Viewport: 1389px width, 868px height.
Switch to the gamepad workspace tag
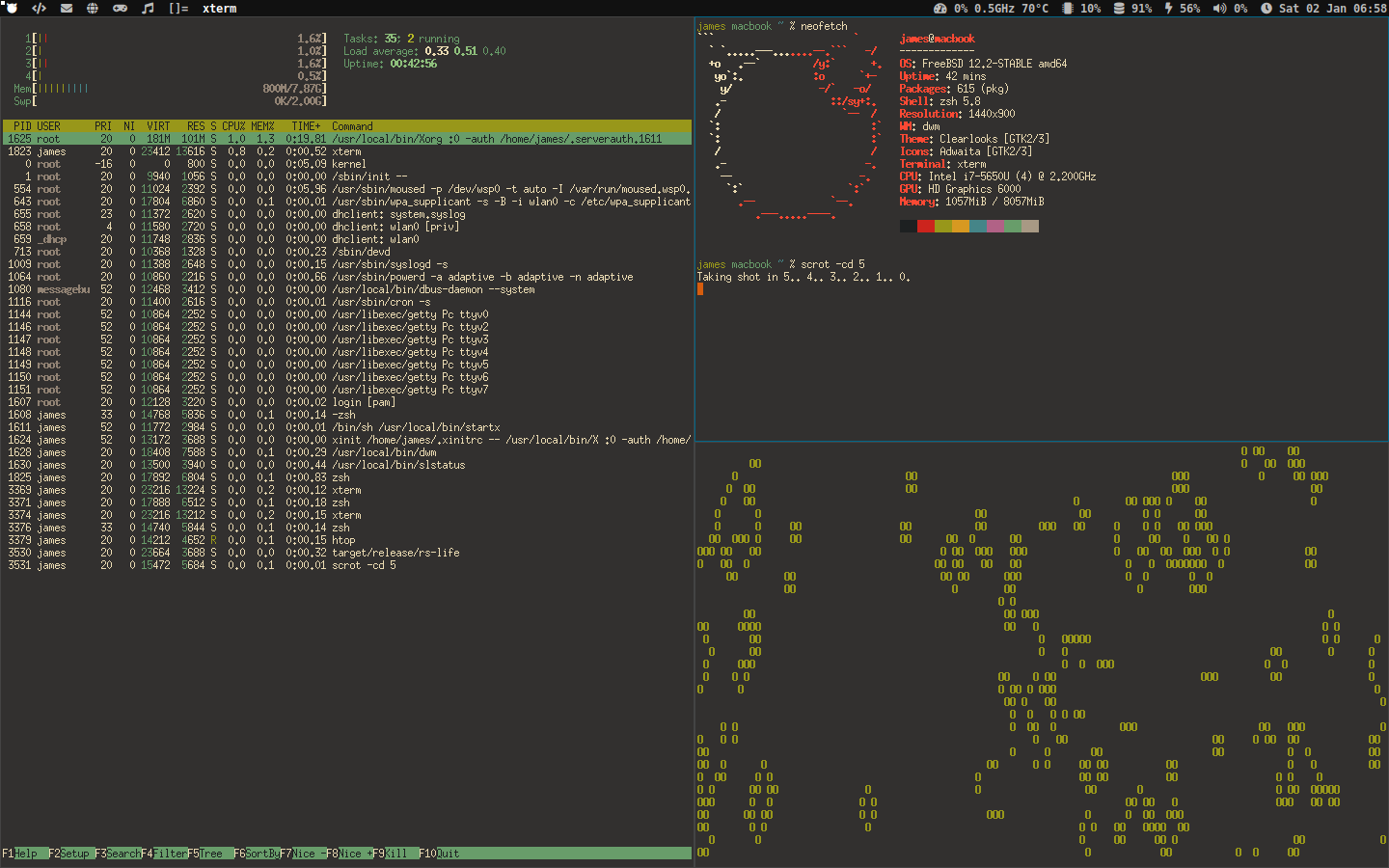point(120,8)
